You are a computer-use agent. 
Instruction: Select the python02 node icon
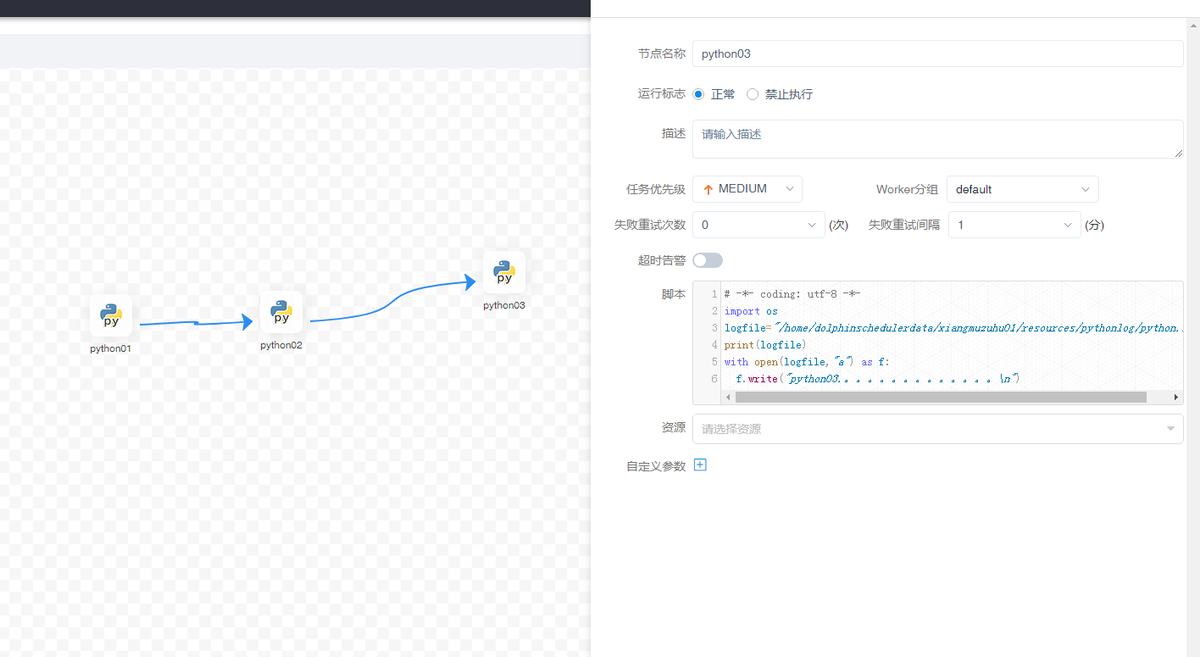[281, 313]
